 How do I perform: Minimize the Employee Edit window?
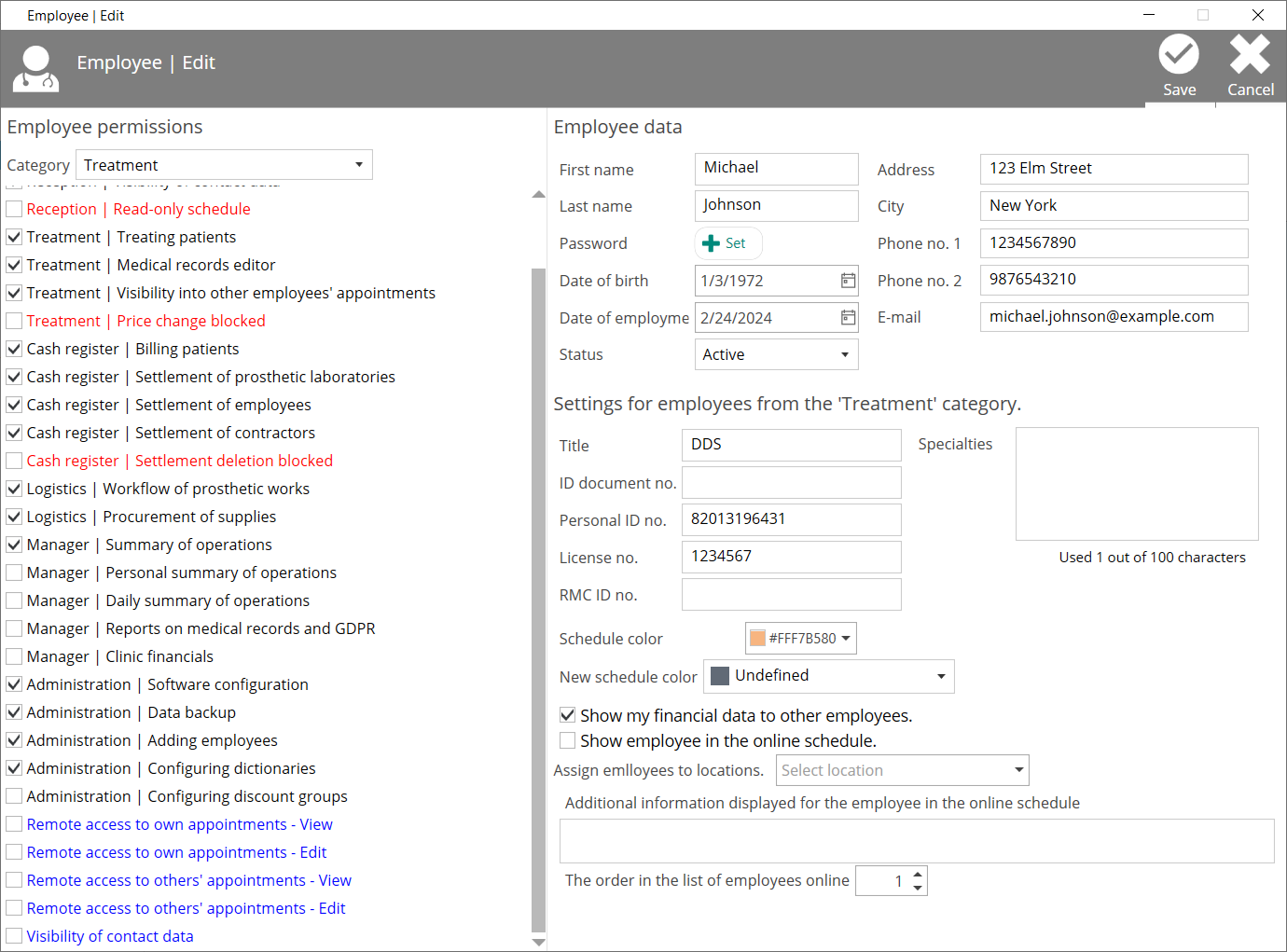point(1149,15)
